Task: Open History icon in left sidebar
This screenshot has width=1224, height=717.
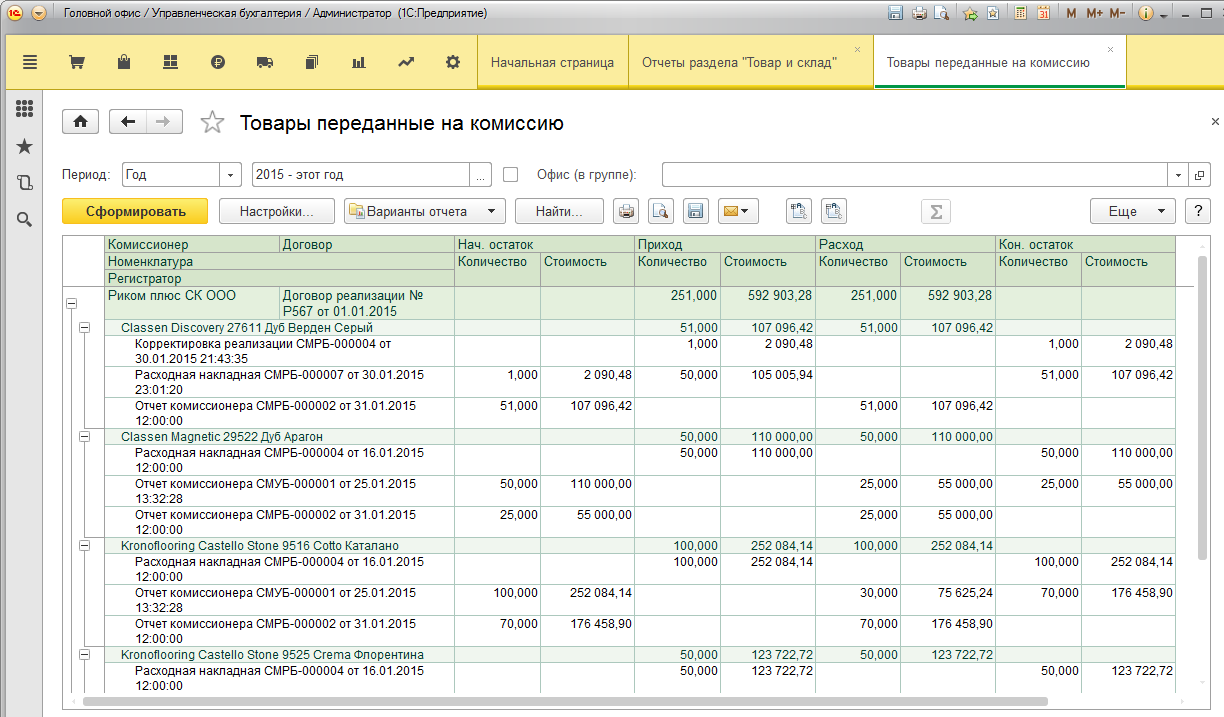Action: click(x=25, y=182)
